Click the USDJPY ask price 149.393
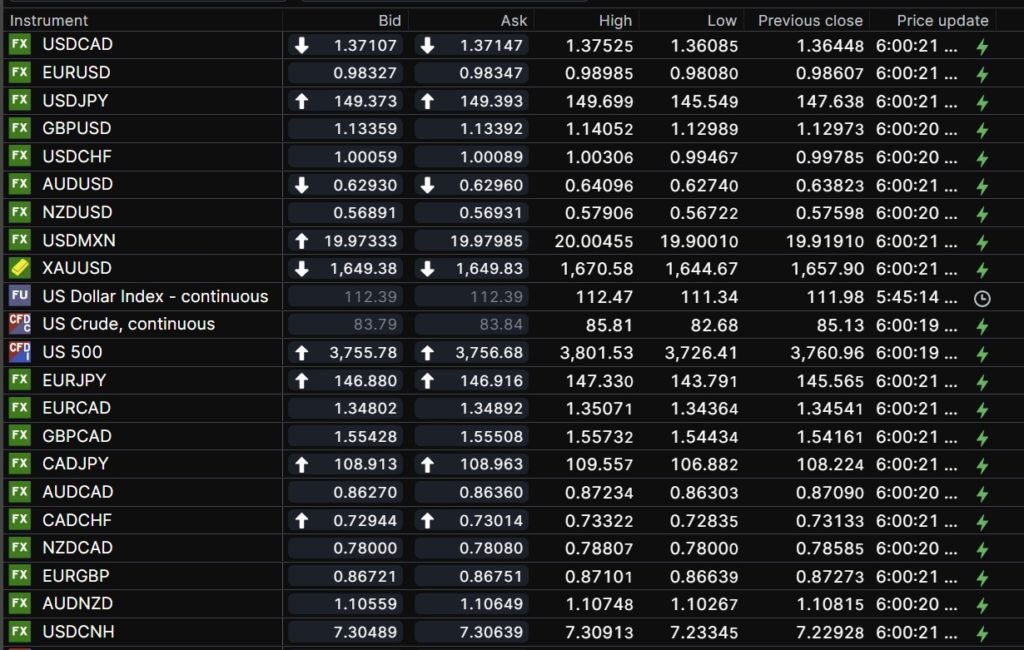This screenshot has width=1024, height=650. (x=492, y=101)
